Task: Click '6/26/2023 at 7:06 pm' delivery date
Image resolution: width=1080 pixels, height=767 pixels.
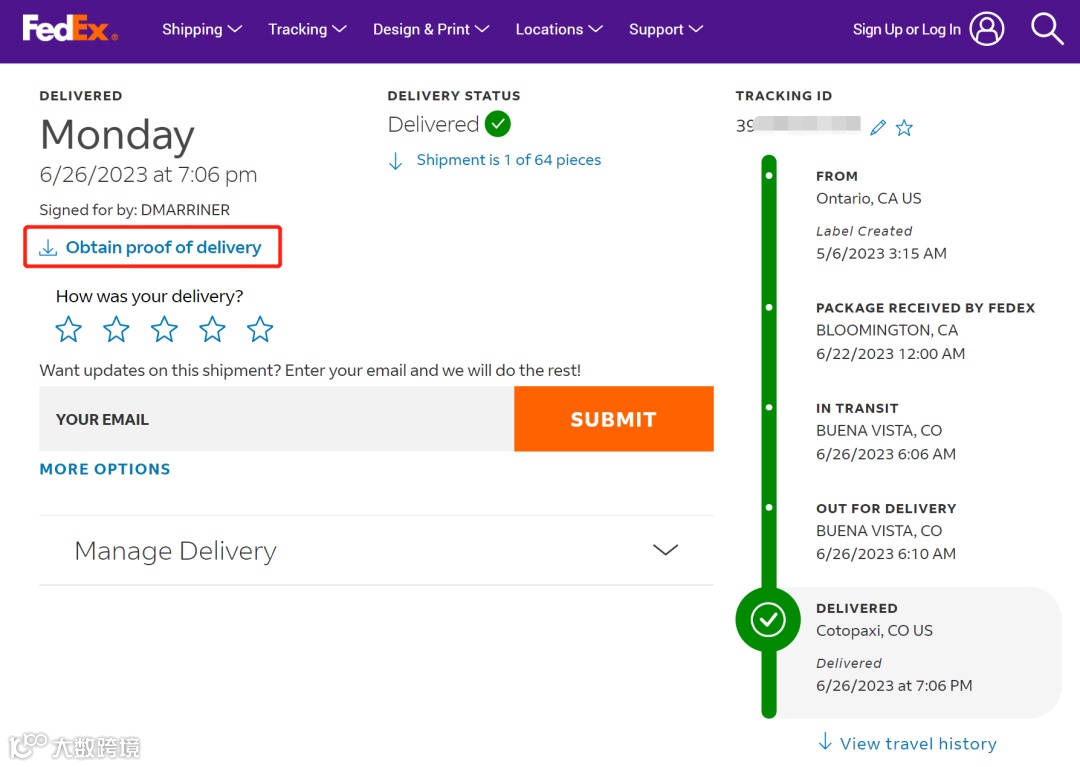Action: coord(148,175)
